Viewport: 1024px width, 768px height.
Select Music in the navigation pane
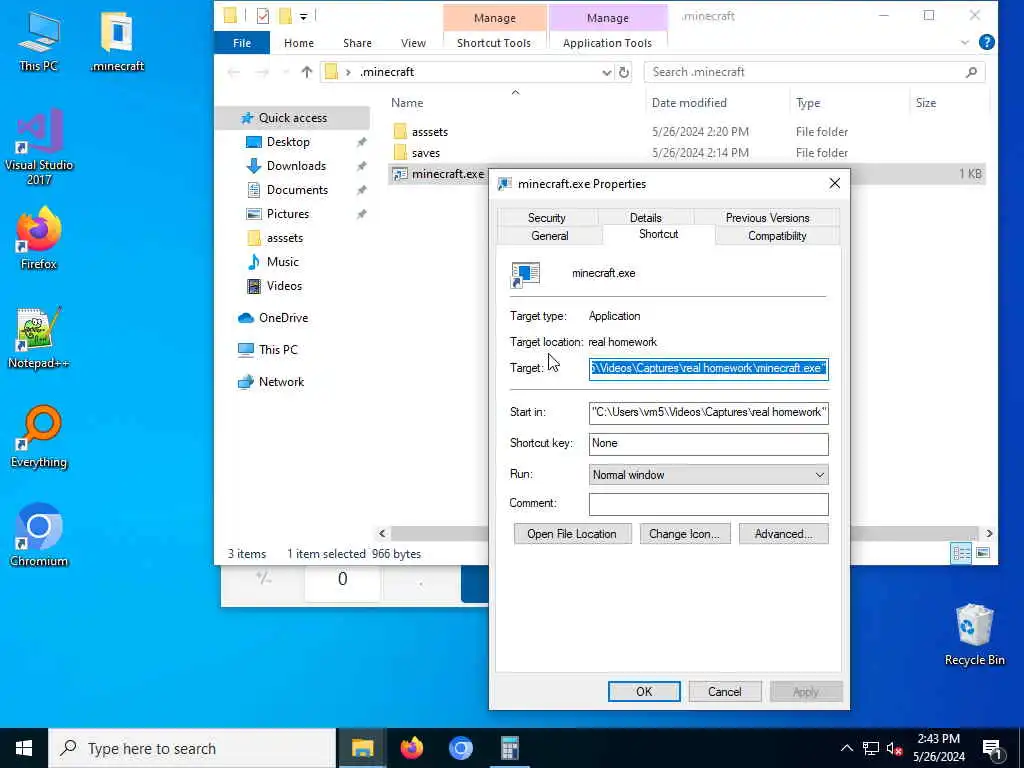click(282, 262)
